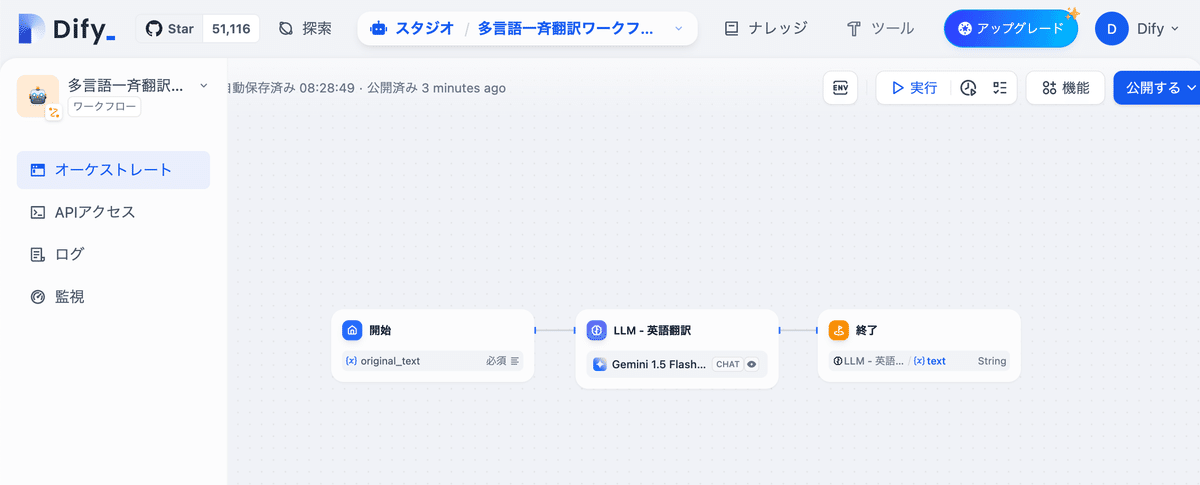Select the 開始 start node

pos(433,345)
